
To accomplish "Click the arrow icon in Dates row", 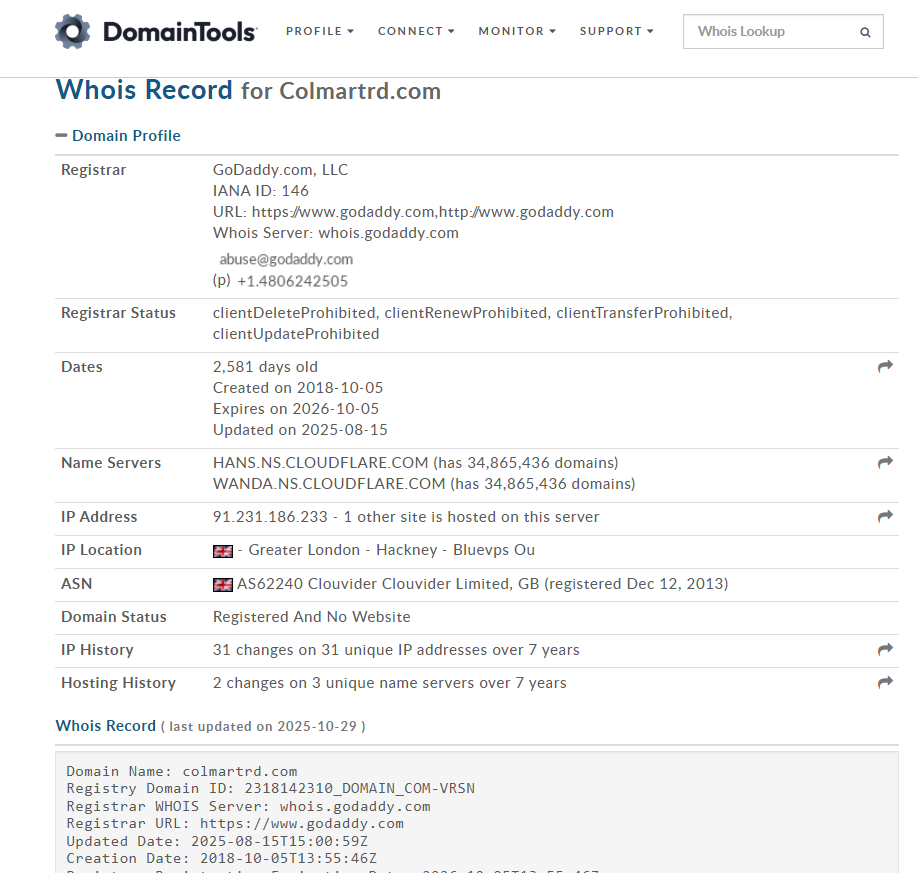I will click(885, 367).
